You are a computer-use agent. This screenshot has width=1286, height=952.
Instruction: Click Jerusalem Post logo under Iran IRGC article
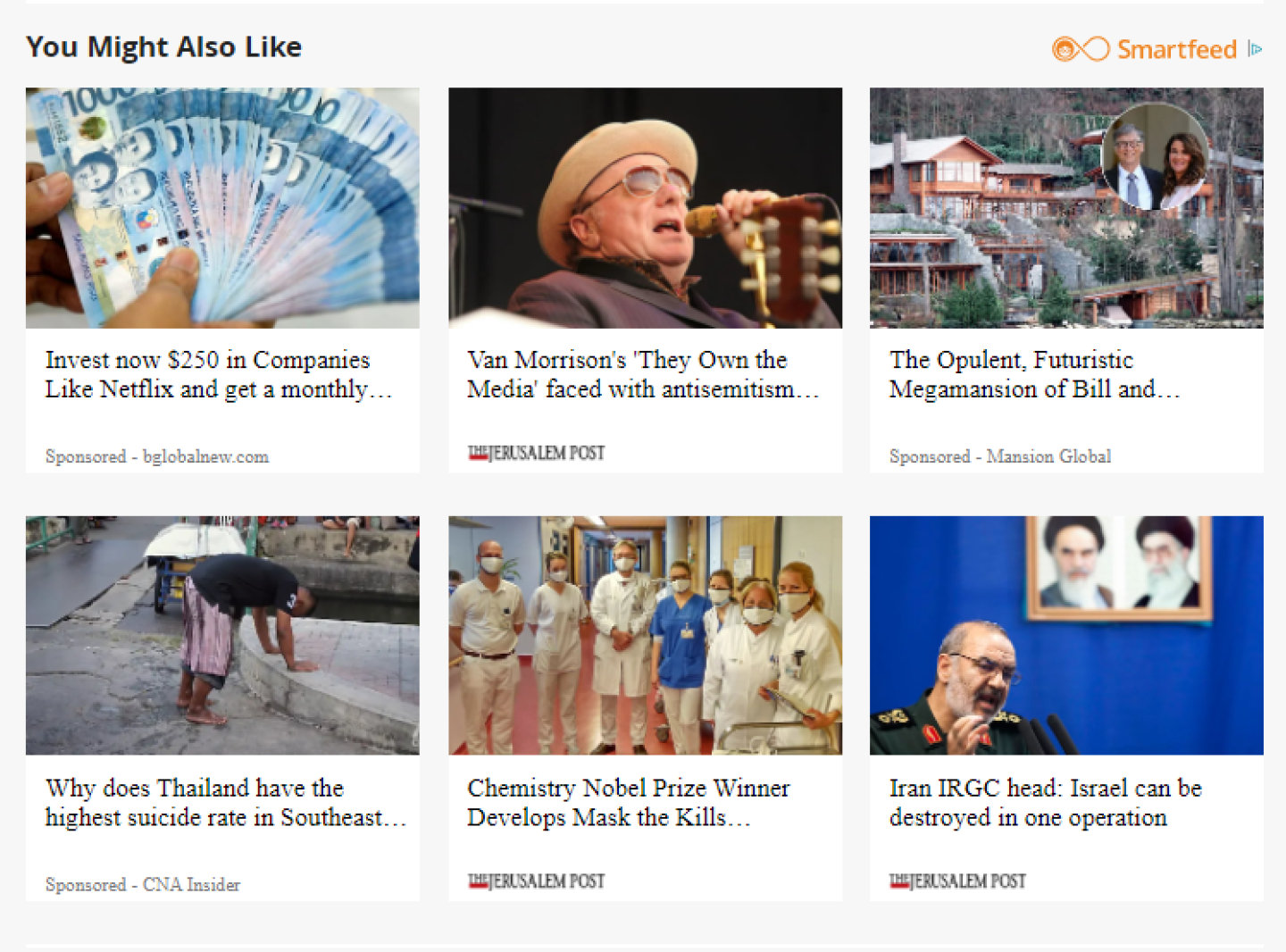click(x=957, y=881)
